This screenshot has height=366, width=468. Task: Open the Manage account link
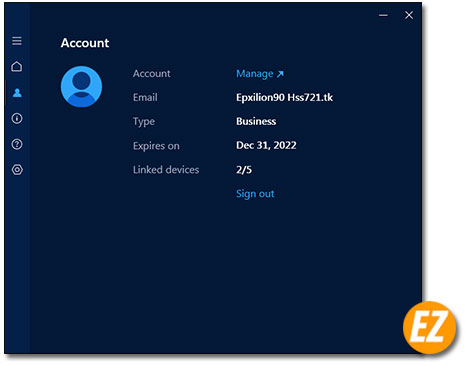point(260,74)
